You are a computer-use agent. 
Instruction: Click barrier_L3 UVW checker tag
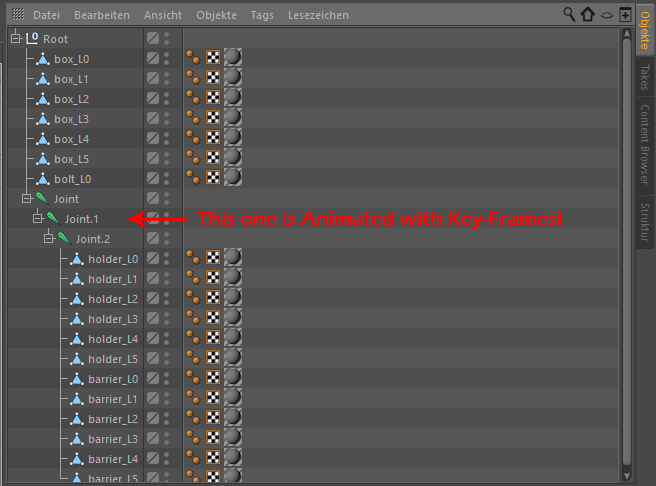[213, 437]
